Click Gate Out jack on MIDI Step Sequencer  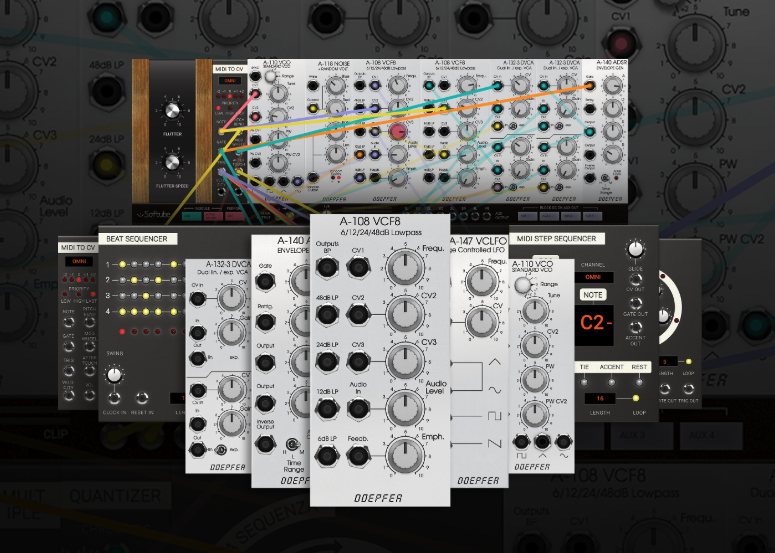click(636, 302)
